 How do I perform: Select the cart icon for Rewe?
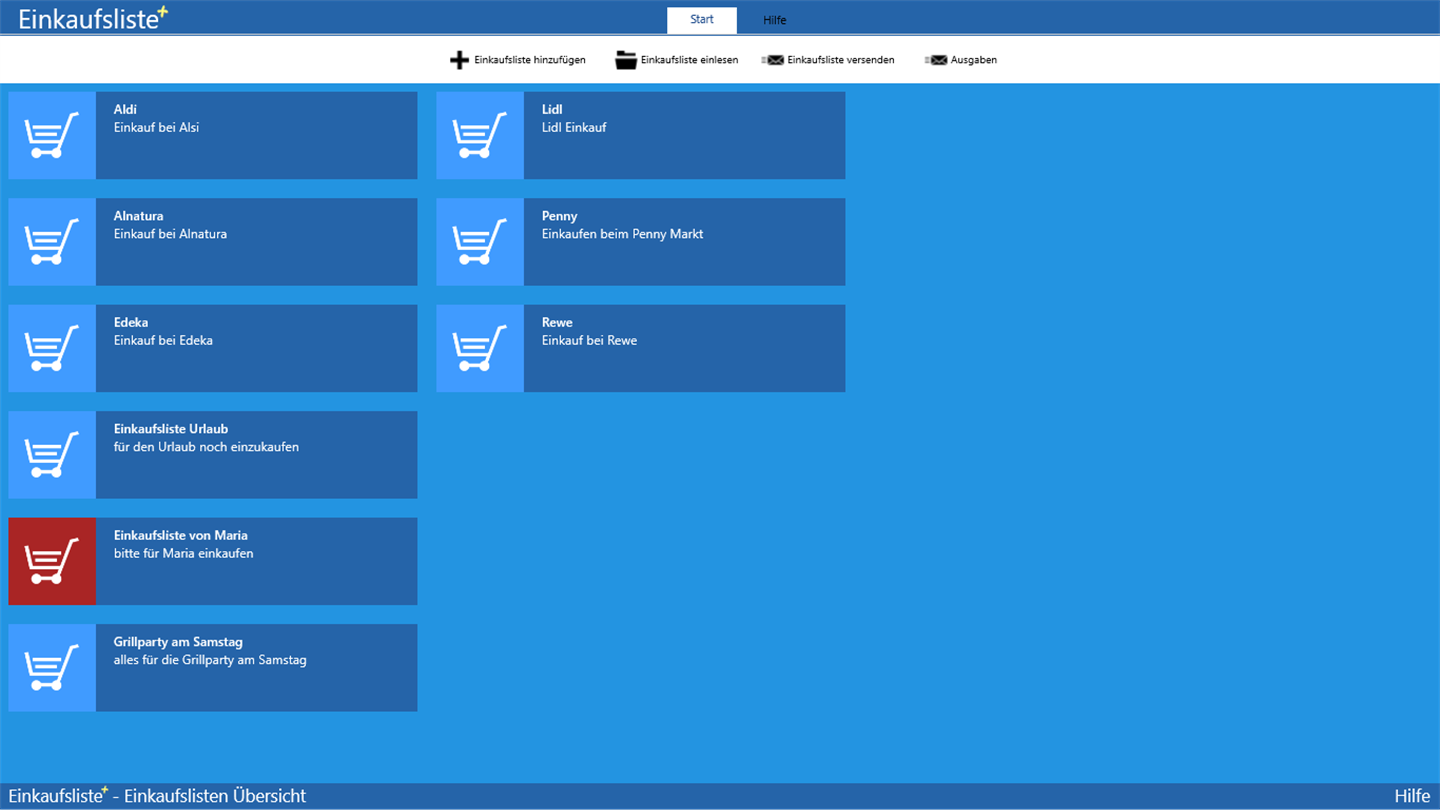[x=480, y=349]
